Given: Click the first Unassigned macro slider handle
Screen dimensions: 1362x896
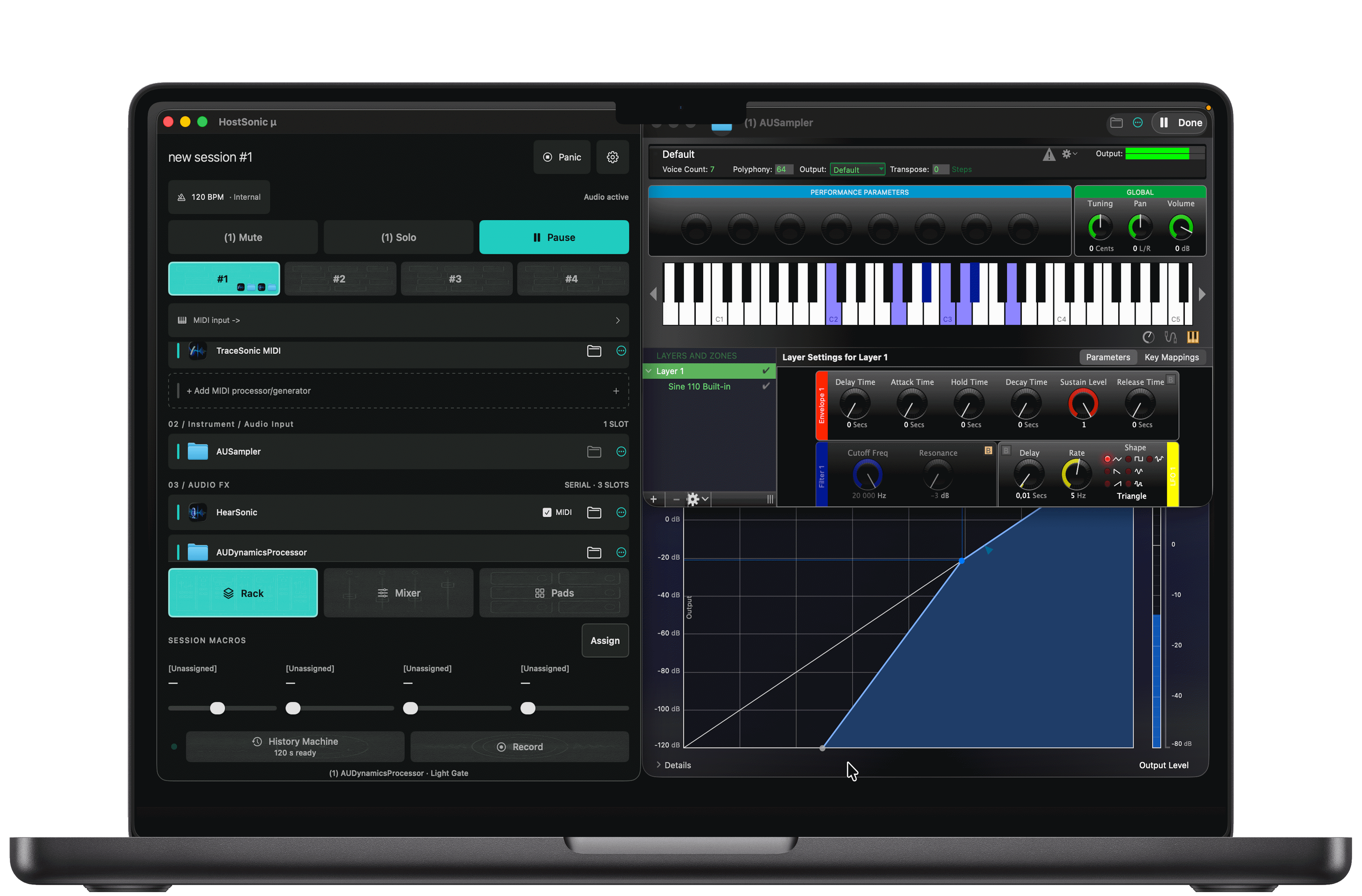Looking at the screenshot, I should pyautogui.click(x=217, y=708).
